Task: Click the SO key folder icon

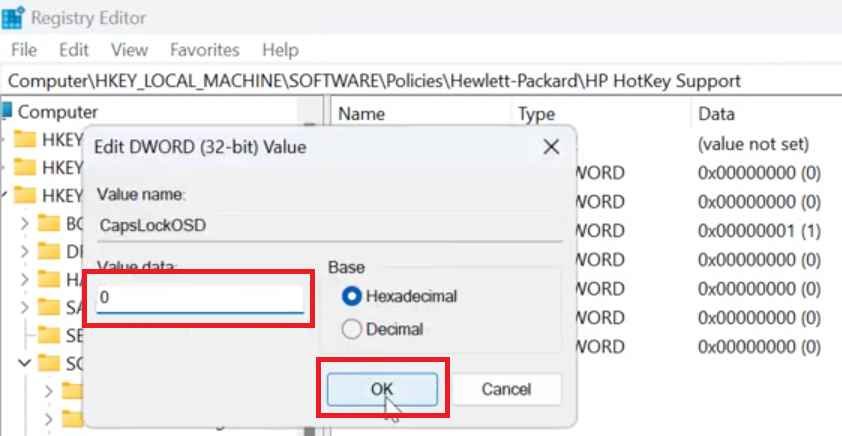Action: (x=49, y=363)
